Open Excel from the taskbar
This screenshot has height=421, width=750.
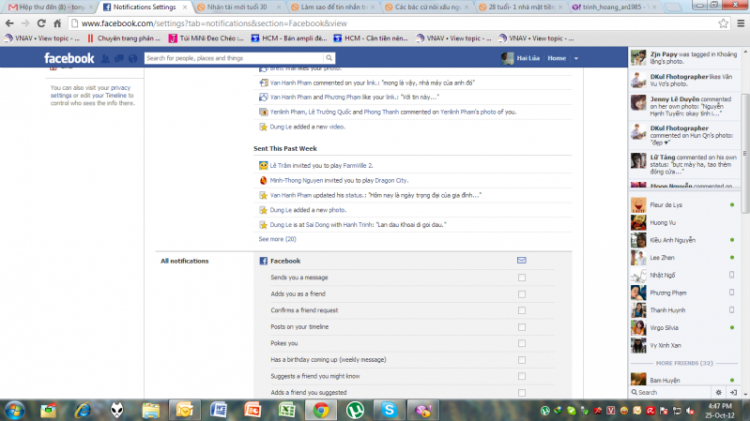coord(287,410)
